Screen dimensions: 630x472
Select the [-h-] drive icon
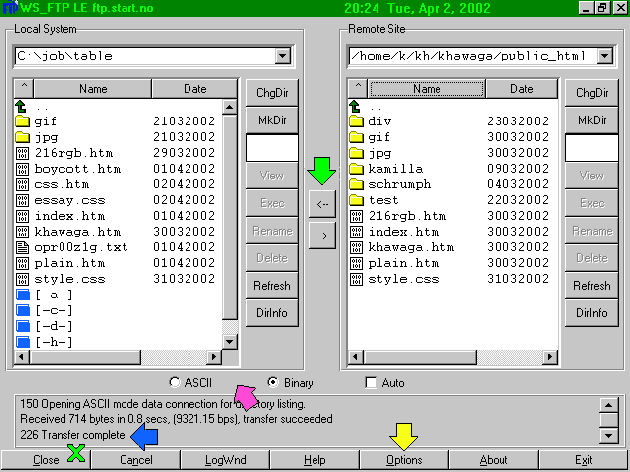pyautogui.click(x=23, y=342)
